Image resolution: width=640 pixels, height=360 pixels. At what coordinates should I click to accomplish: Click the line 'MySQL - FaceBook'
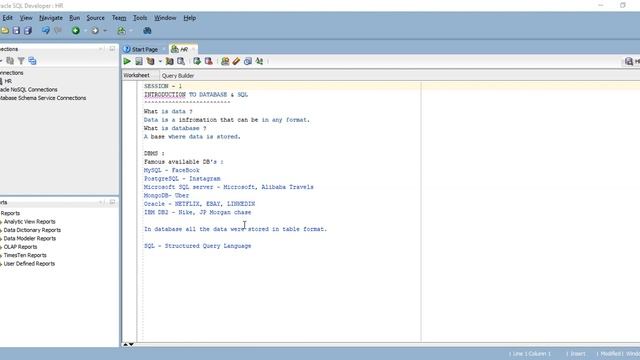click(x=171, y=170)
